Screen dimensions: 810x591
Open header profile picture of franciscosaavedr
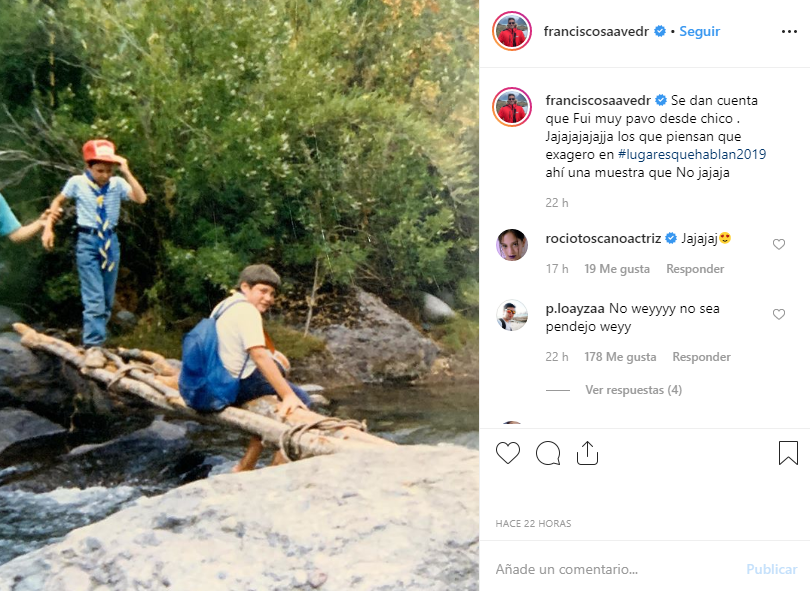(512, 31)
